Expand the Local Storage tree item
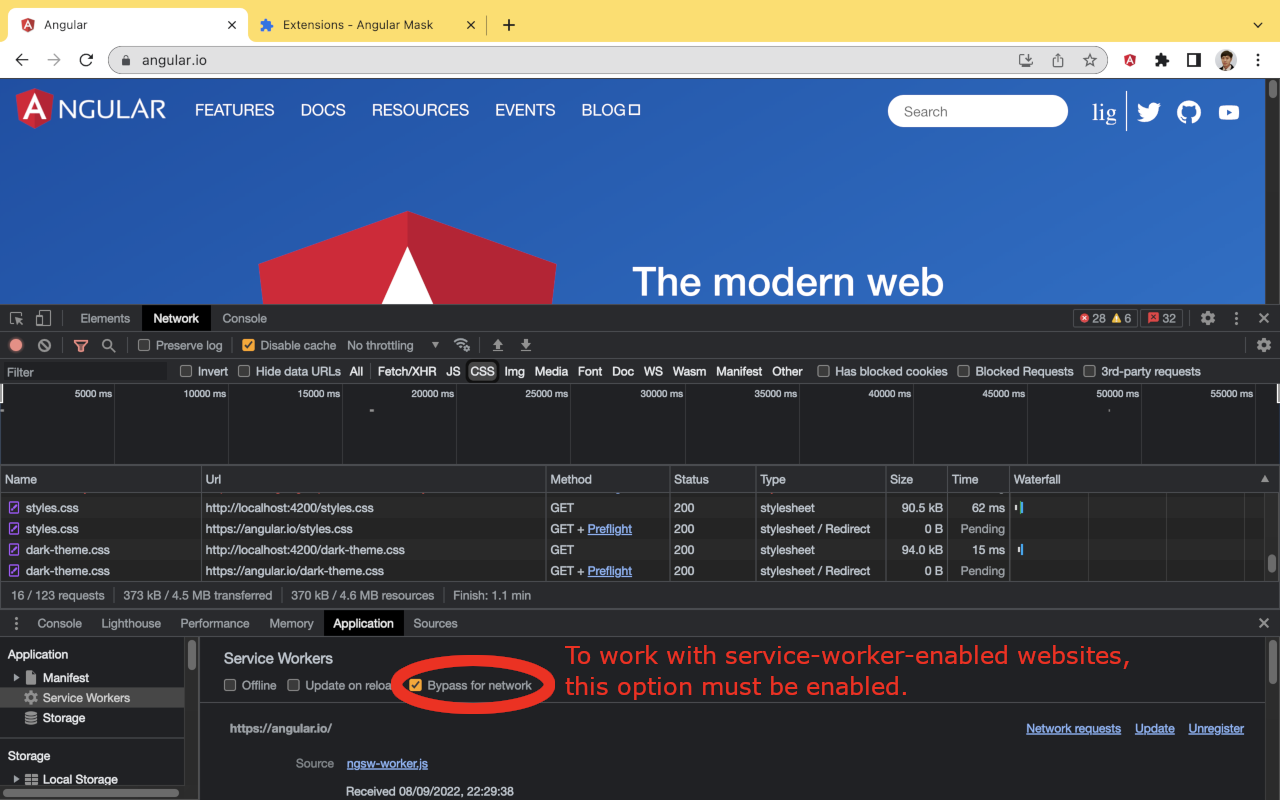Screen dimensions: 1280x800 (x=16, y=779)
